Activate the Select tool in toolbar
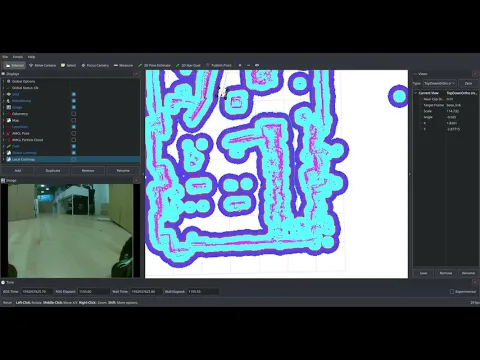Viewport: 480px width, 360px height. point(68,65)
